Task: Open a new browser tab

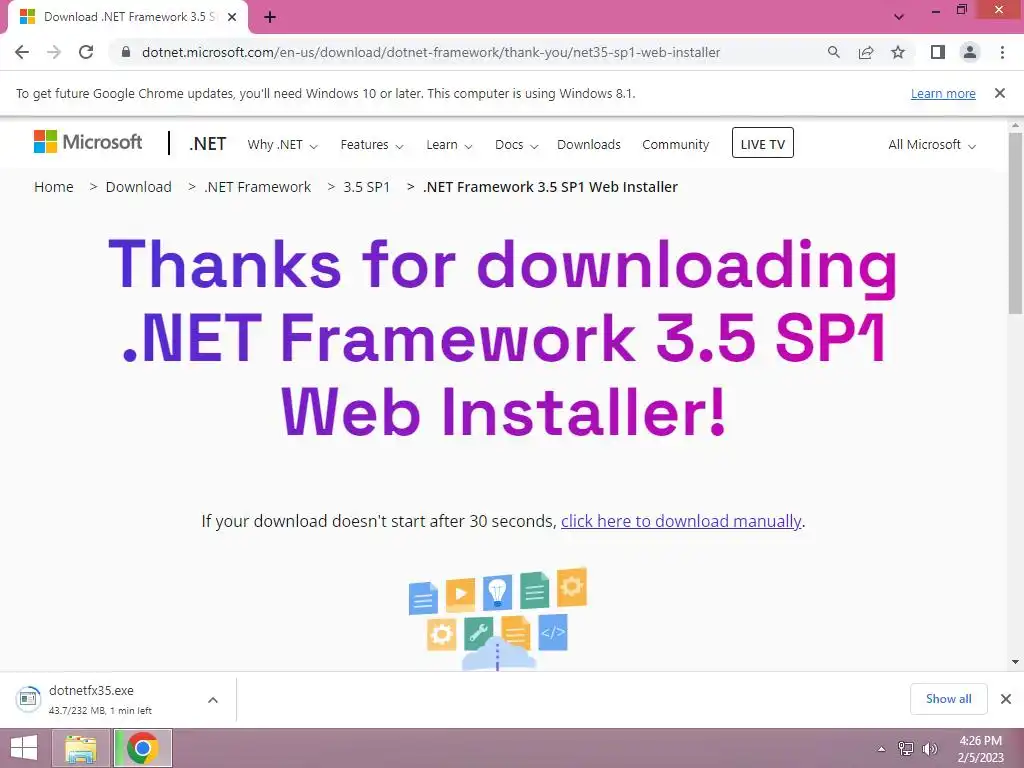Action: click(x=270, y=17)
